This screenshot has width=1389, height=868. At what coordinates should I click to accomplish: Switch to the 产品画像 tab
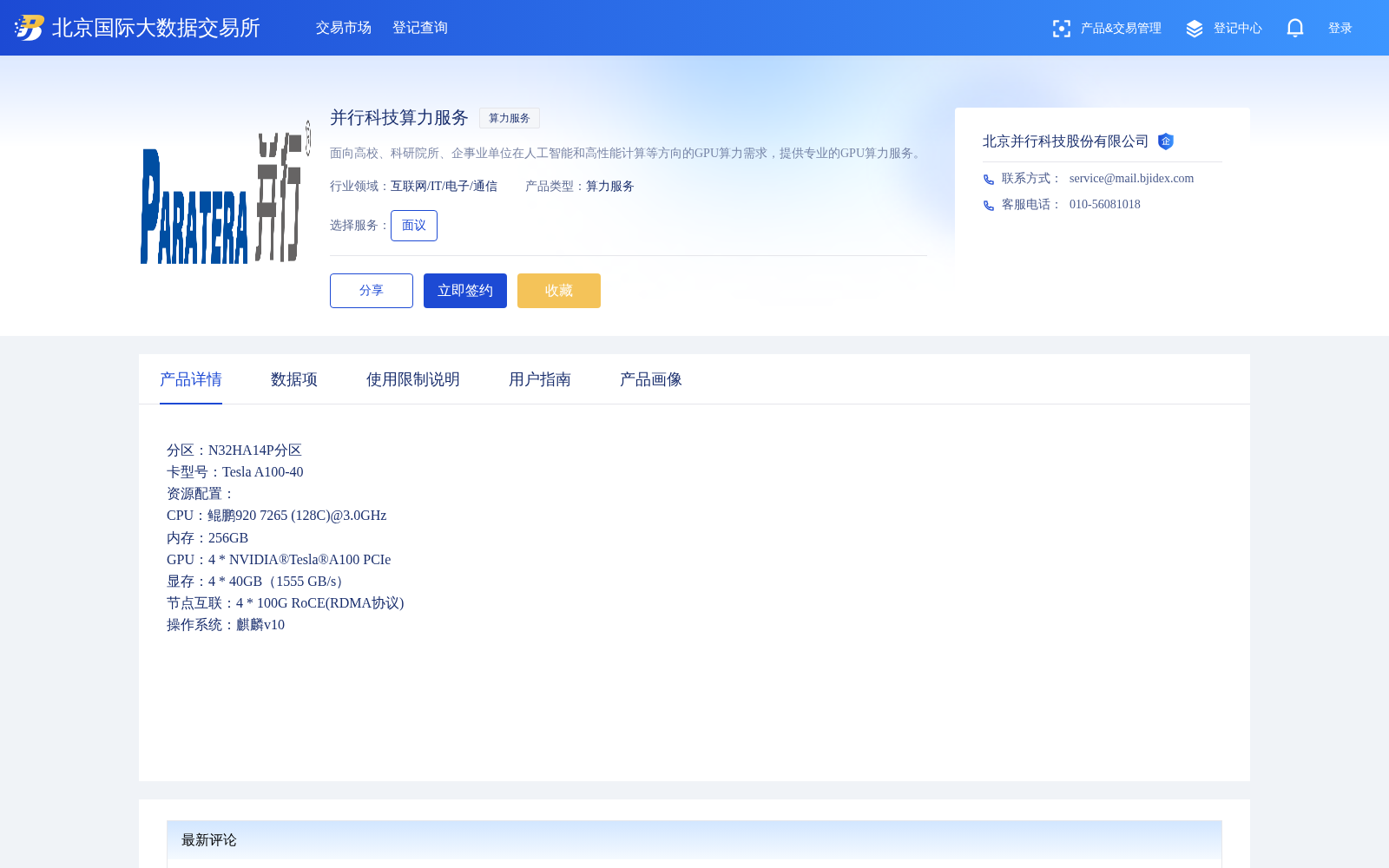click(x=651, y=379)
